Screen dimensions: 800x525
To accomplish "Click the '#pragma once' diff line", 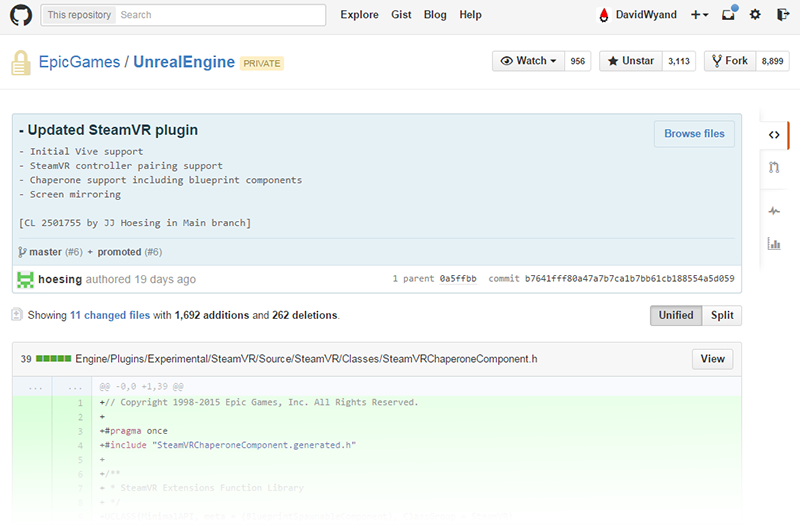I will coord(134,431).
